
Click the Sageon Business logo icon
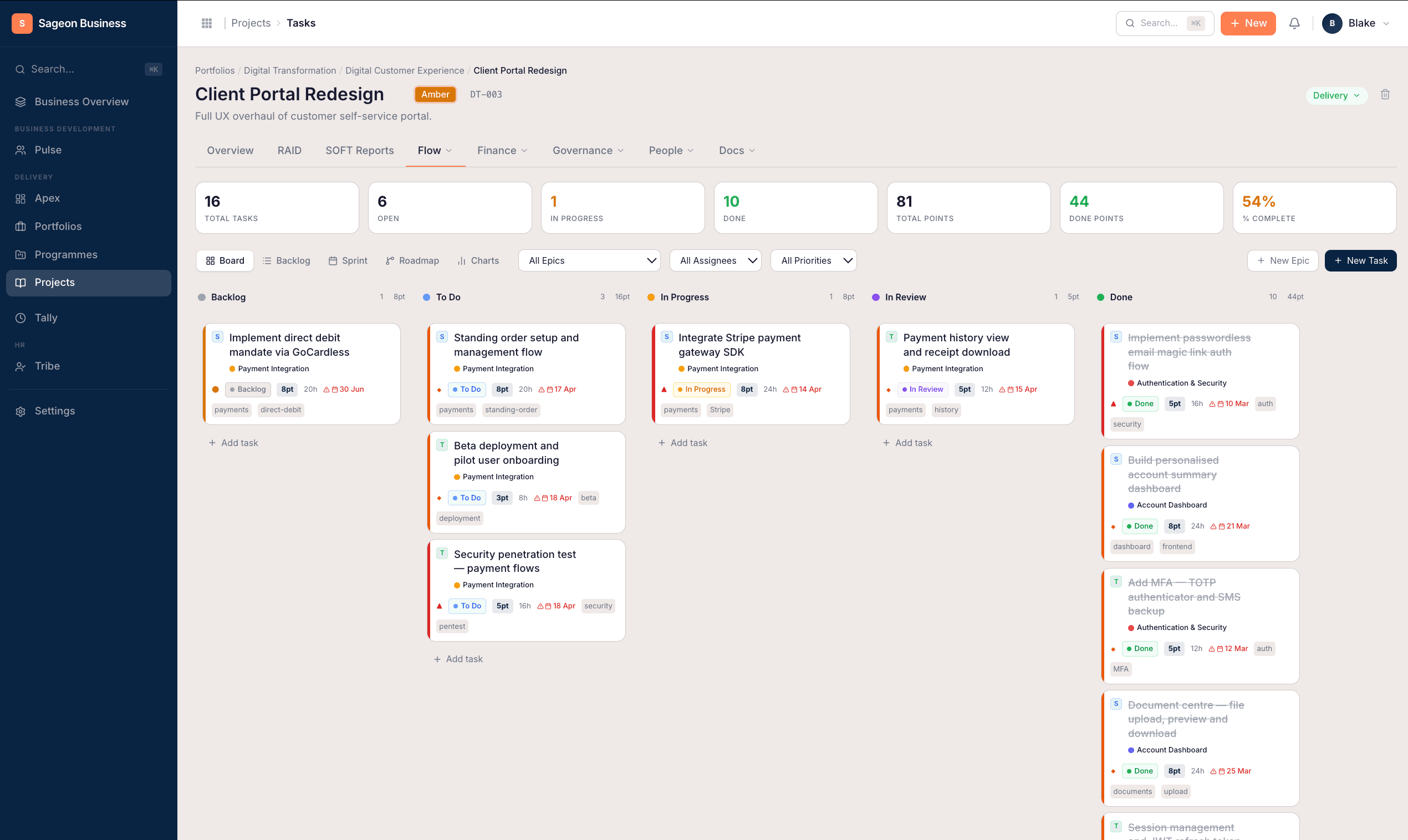(x=22, y=23)
